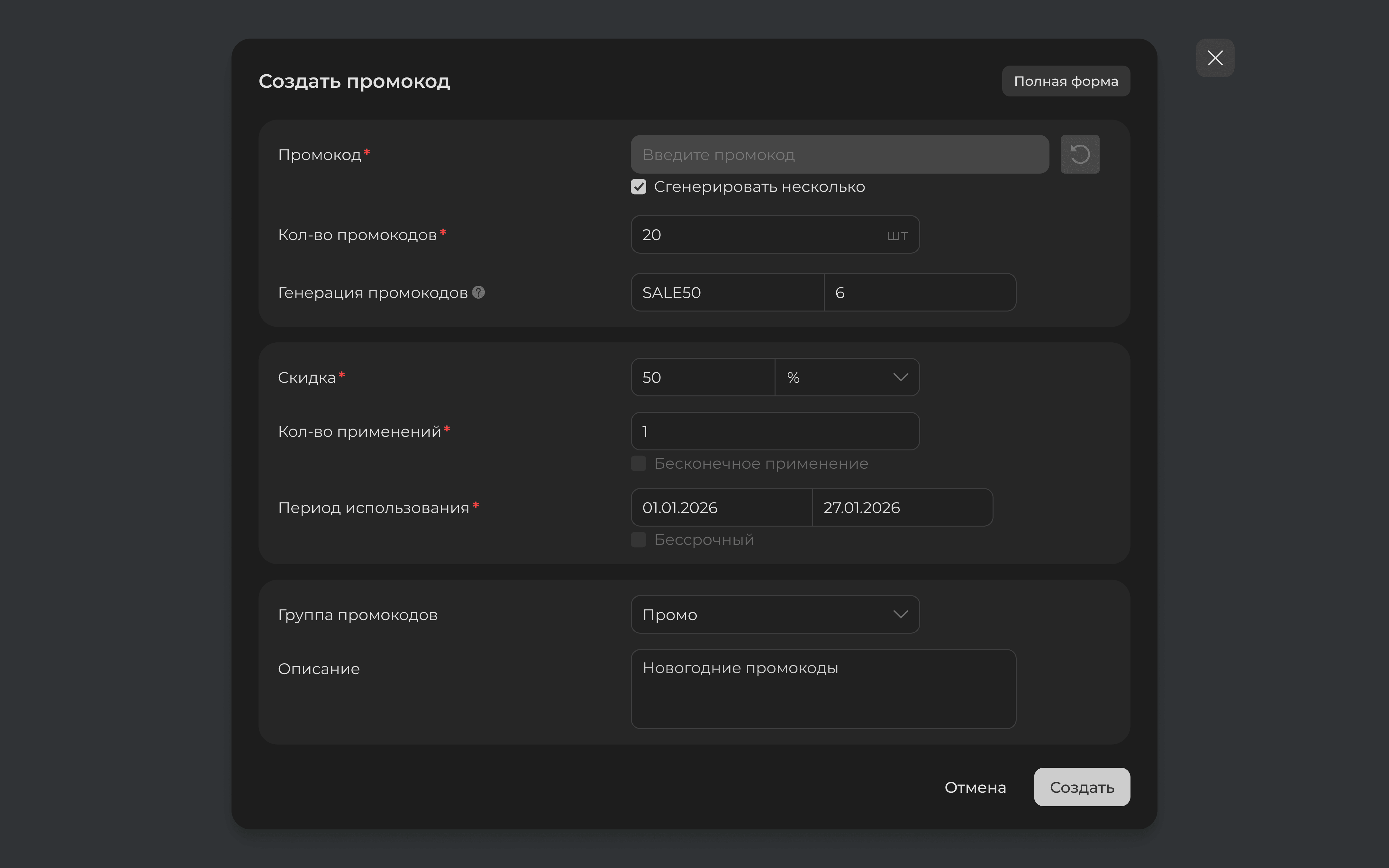The height and width of the screenshot is (868, 1389).
Task: Click the help icon beside Генерация промокодов
Action: [478, 292]
